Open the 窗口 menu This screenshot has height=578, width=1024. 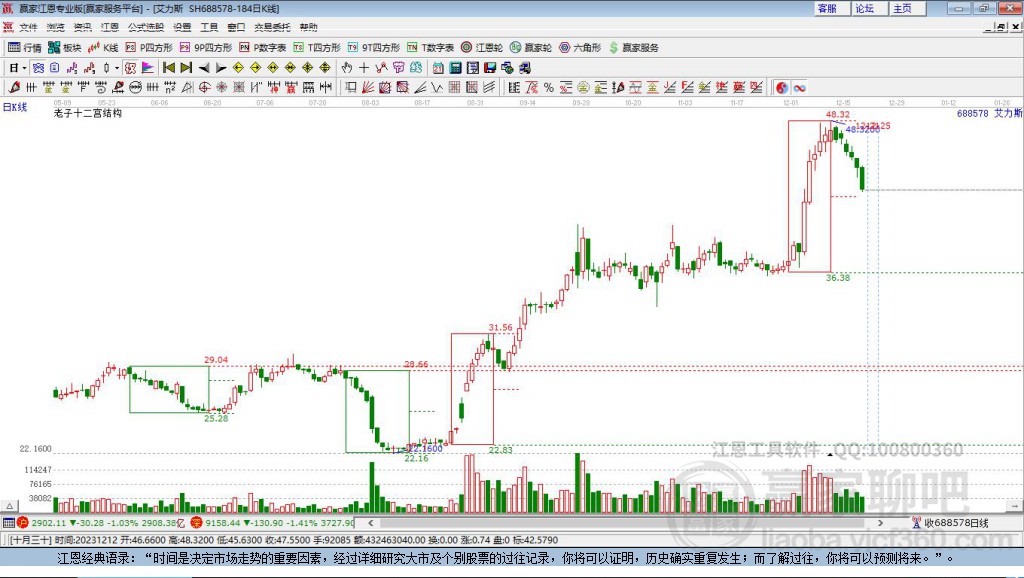coord(236,27)
